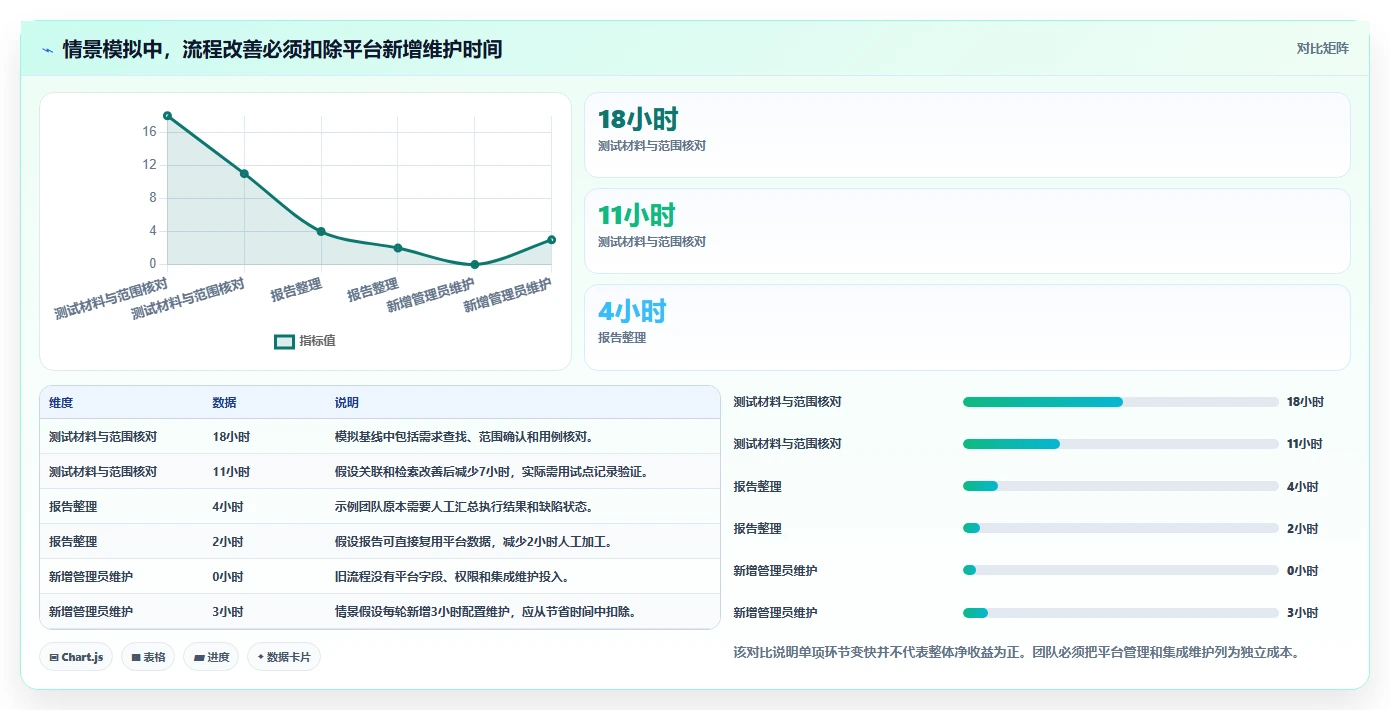Click the 11小时 progress bar
The image size is (1390, 710).
[x=1120, y=444]
